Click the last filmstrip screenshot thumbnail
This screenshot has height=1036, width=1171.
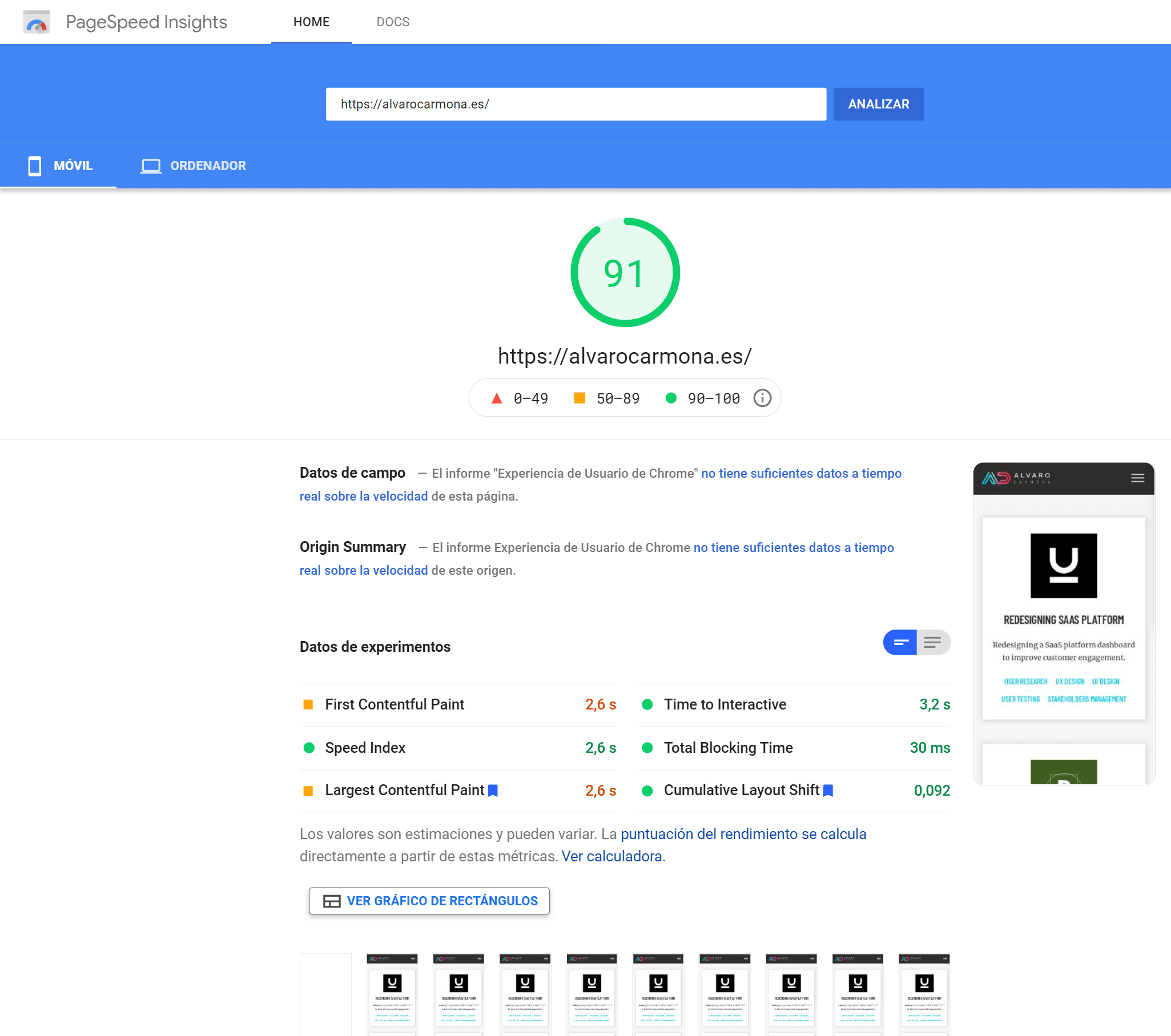coord(924,994)
